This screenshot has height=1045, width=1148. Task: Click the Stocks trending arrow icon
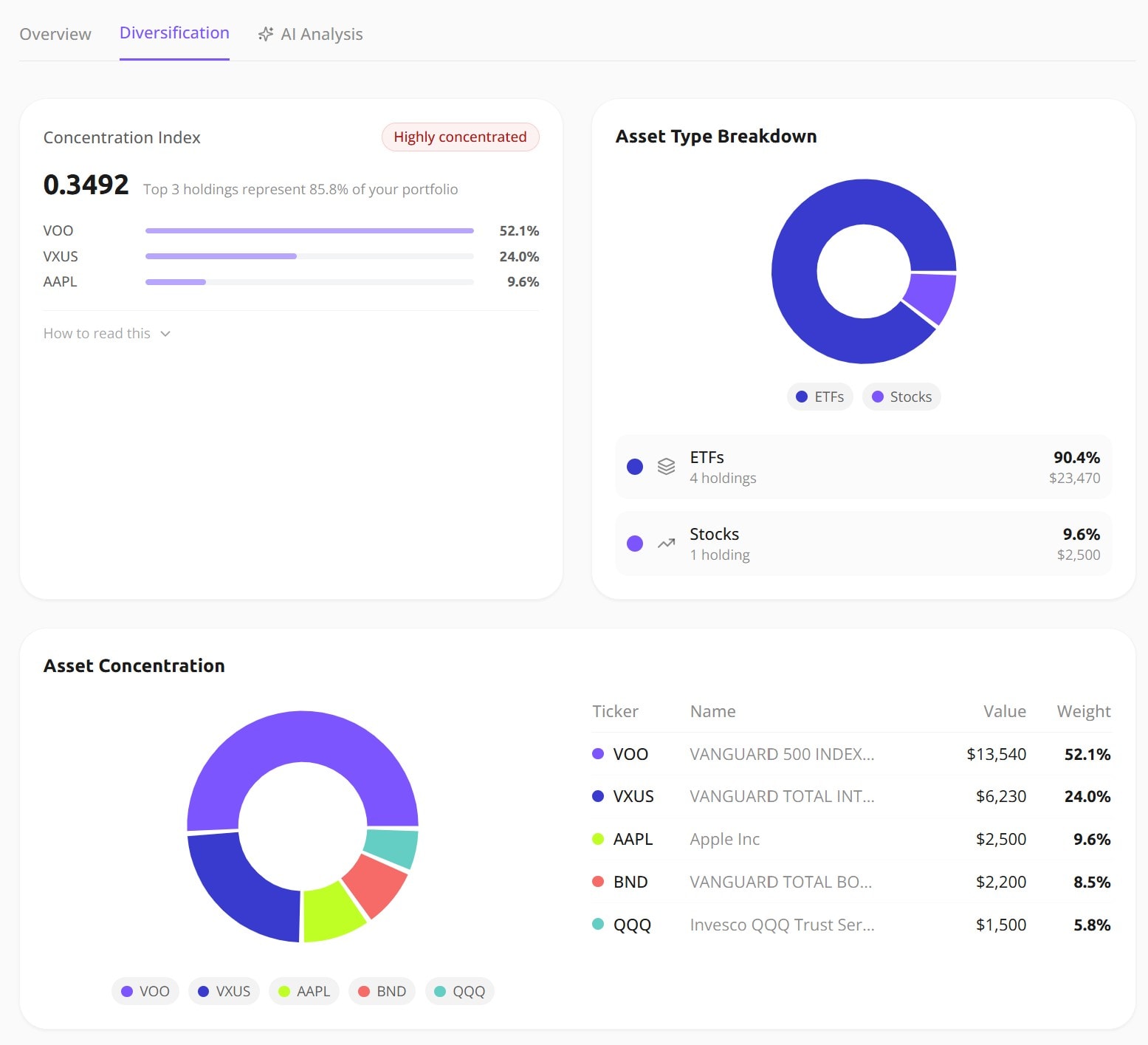click(666, 544)
